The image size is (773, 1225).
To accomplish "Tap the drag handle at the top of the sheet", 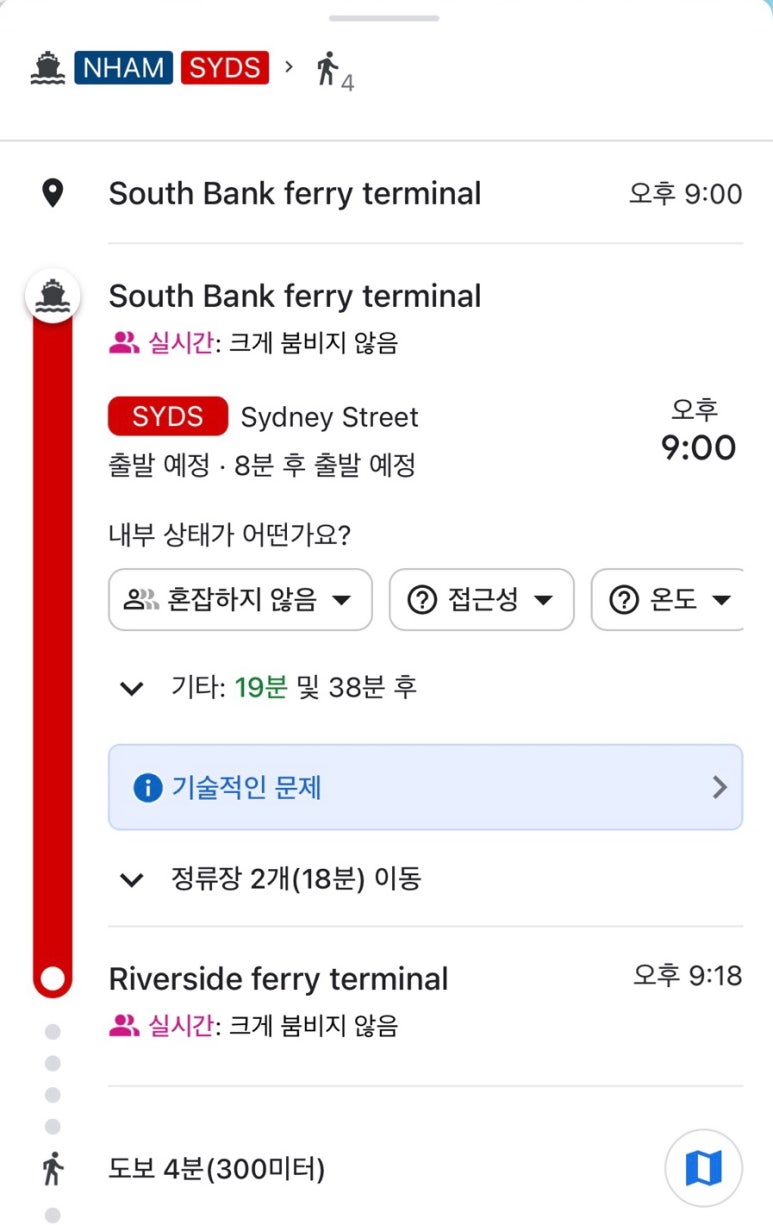I will (384, 18).
